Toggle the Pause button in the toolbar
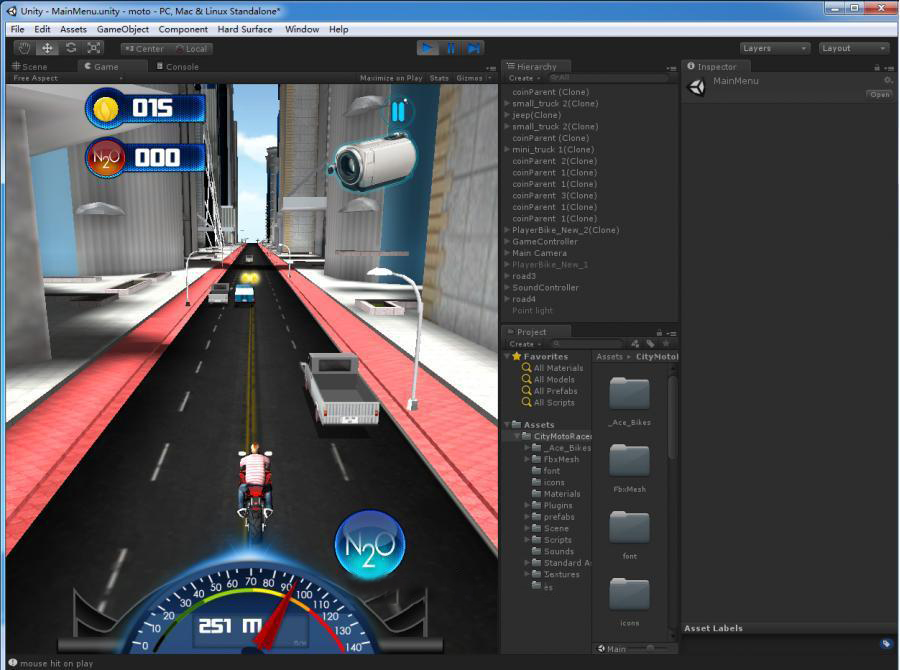Image resolution: width=900 pixels, height=670 pixels. tap(451, 48)
